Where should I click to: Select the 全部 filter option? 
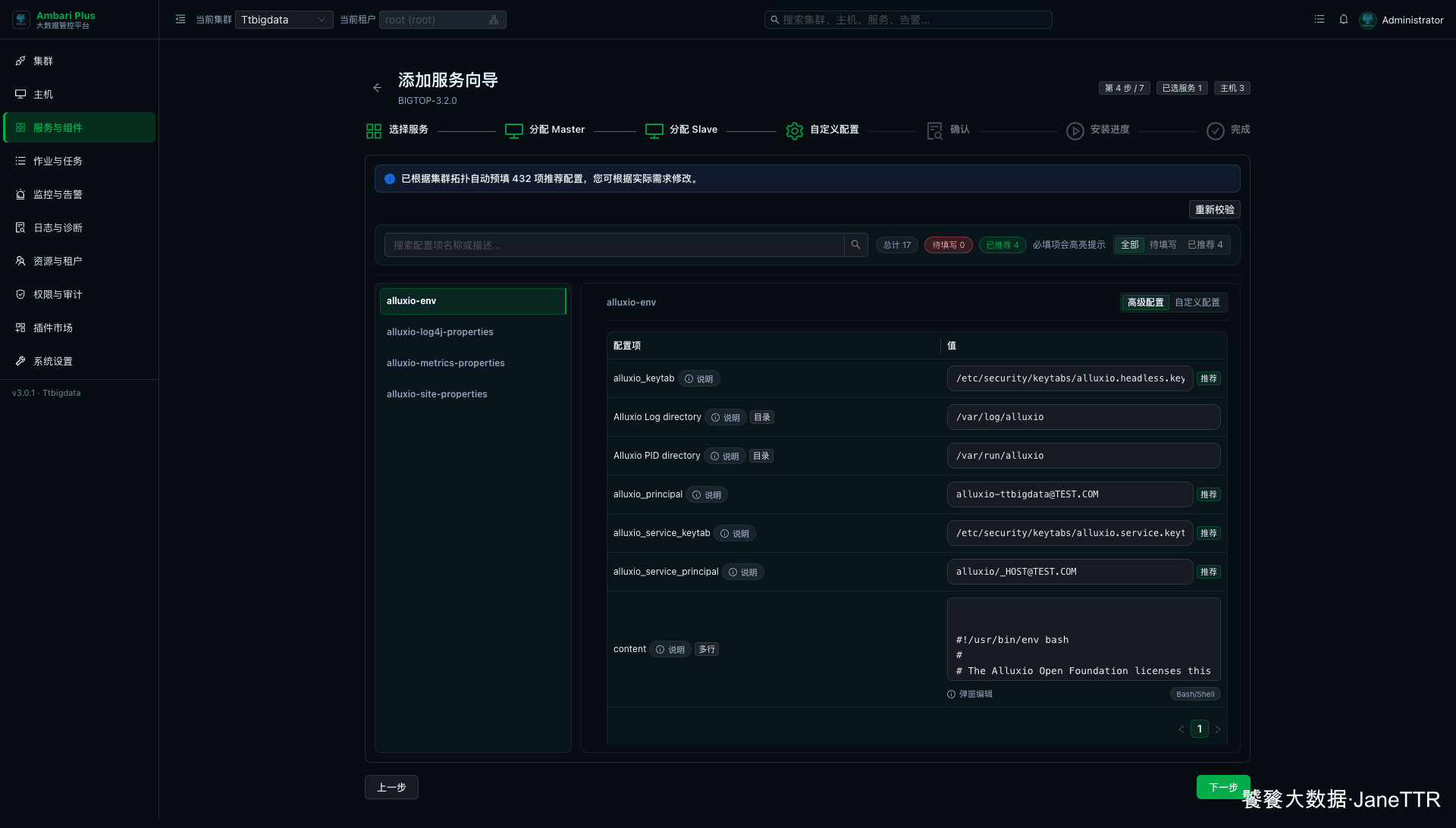[x=1129, y=245]
